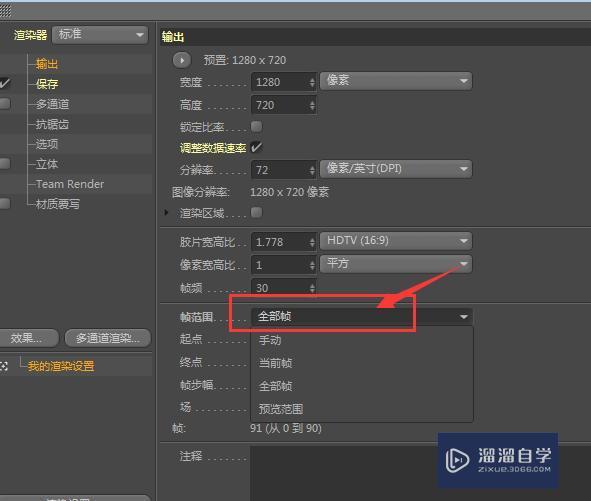The height and width of the screenshot is (501, 591).
Task: Click the 分辨率 value field 72
Action: 280,170
